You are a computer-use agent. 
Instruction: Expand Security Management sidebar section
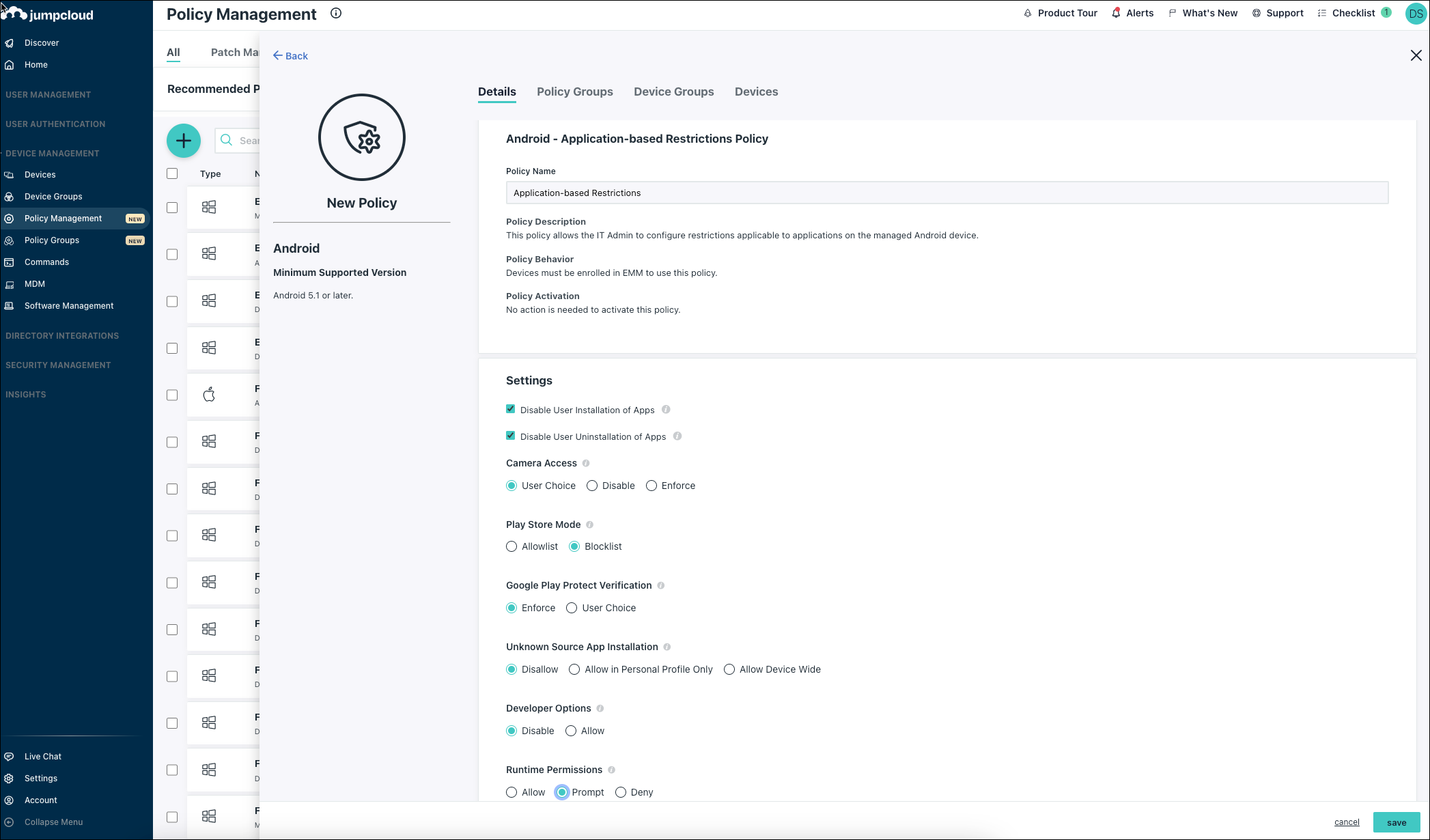58,365
